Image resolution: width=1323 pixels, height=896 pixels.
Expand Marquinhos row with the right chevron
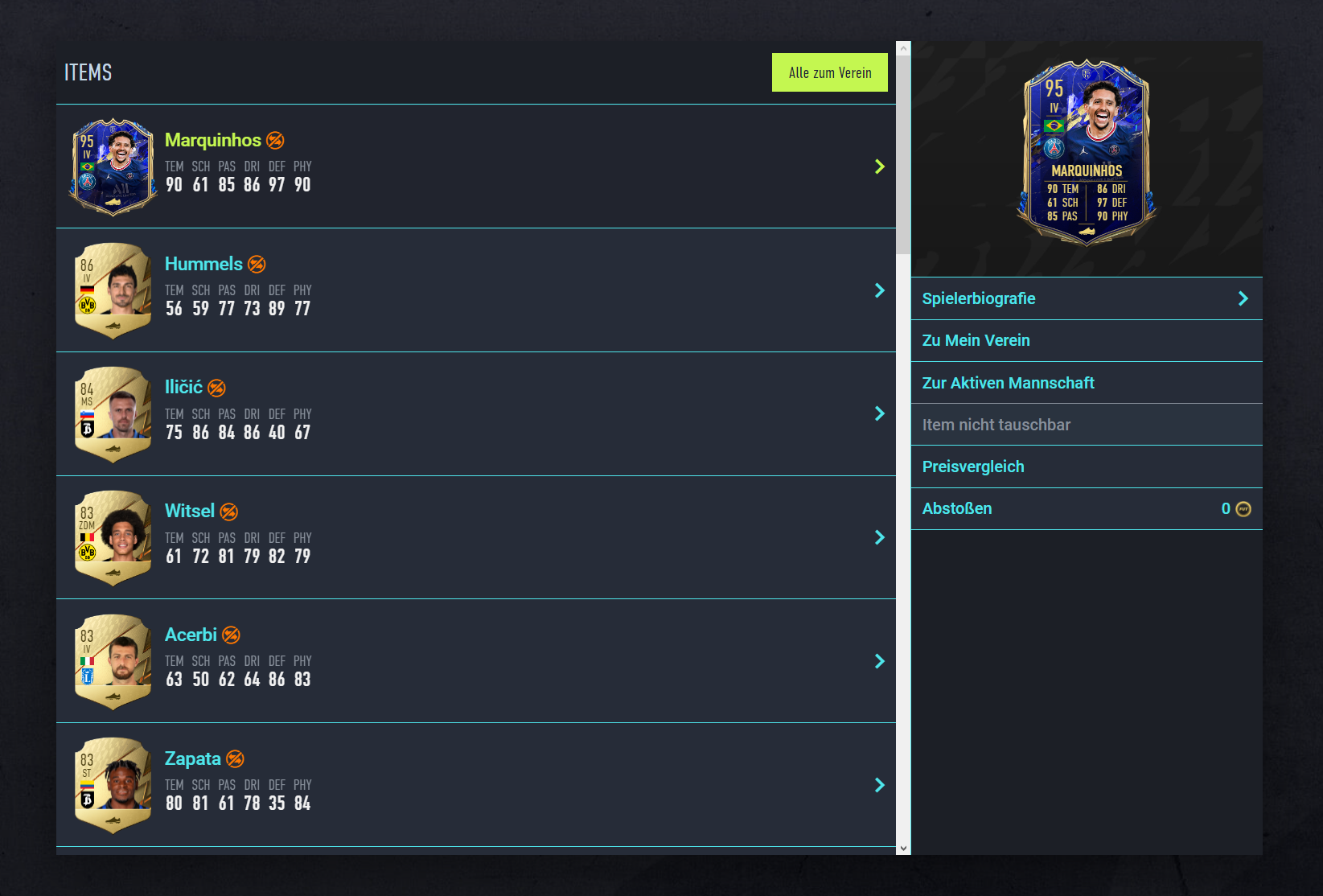[879, 166]
